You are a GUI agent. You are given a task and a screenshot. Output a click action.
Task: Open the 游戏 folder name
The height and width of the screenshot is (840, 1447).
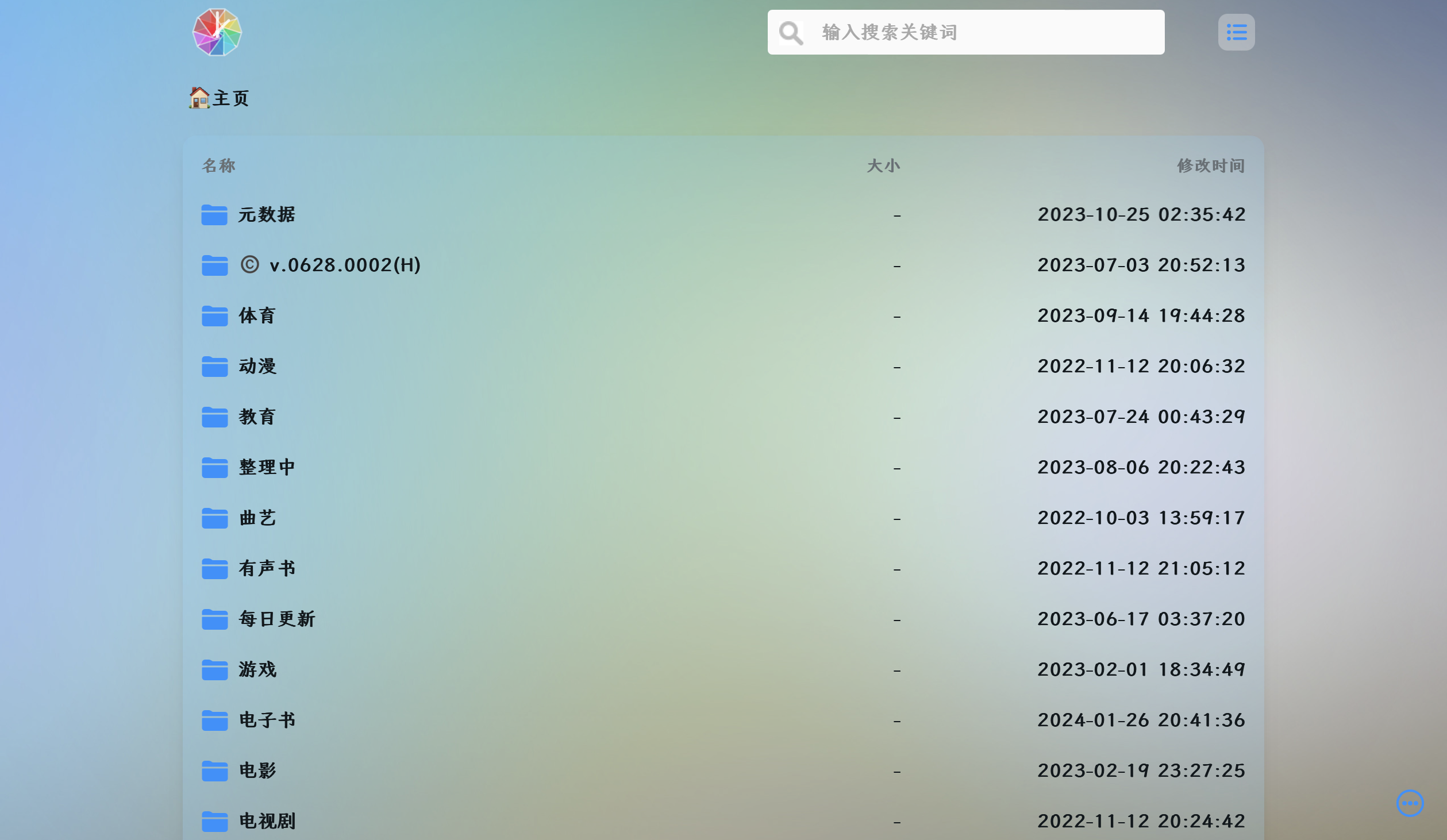[x=257, y=670]
